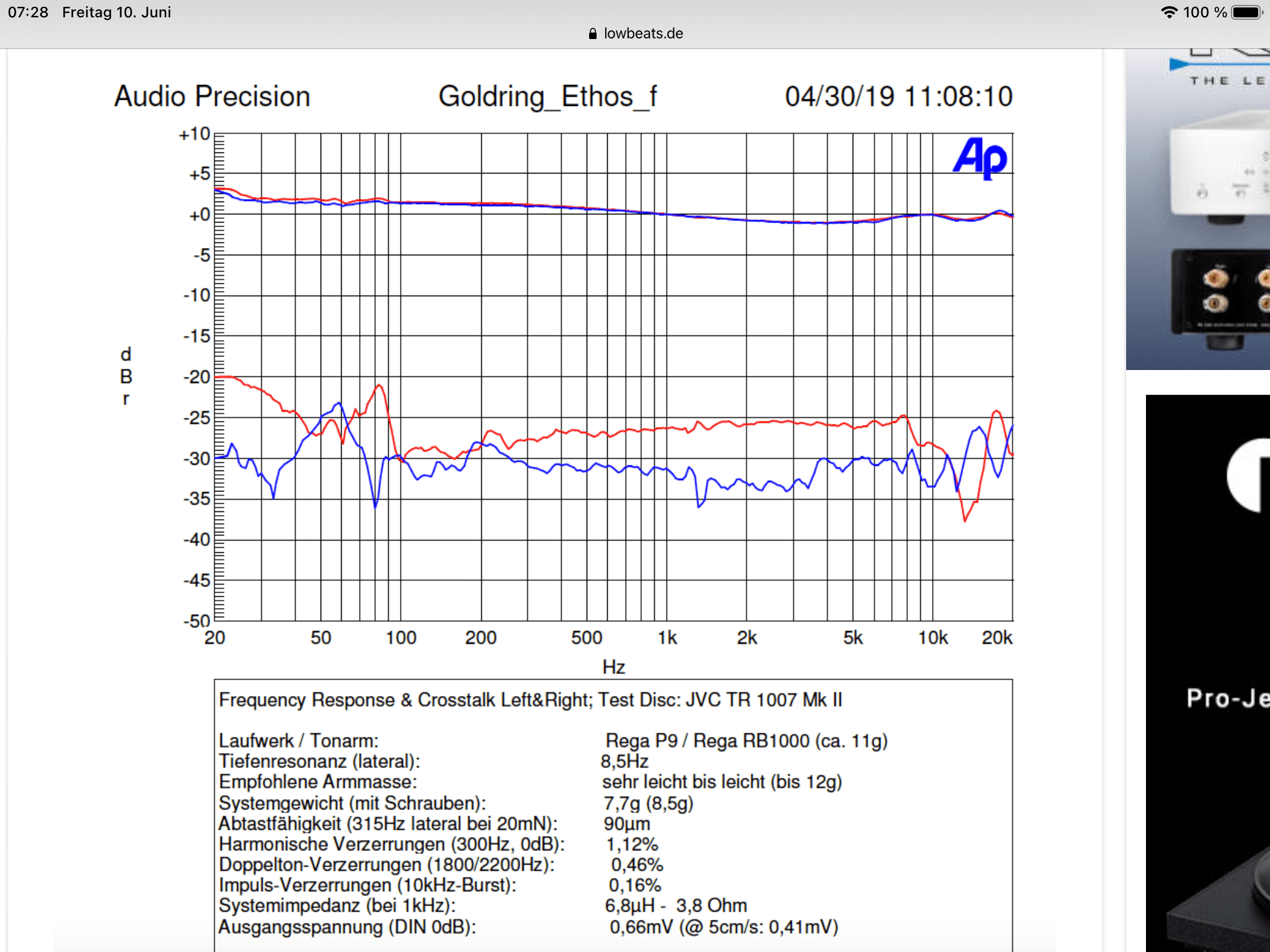Tap the 0,66mV output voltage value
The height and width of the screenshot is (952, 1270).
click(724, 927)
